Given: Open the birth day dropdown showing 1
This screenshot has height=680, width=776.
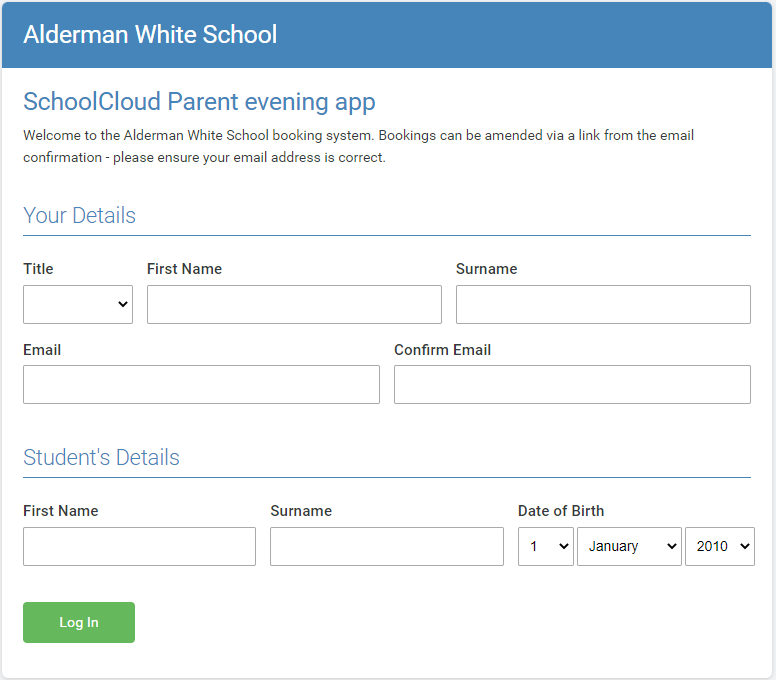Looking at the screenshot, I should click(545, 546).
